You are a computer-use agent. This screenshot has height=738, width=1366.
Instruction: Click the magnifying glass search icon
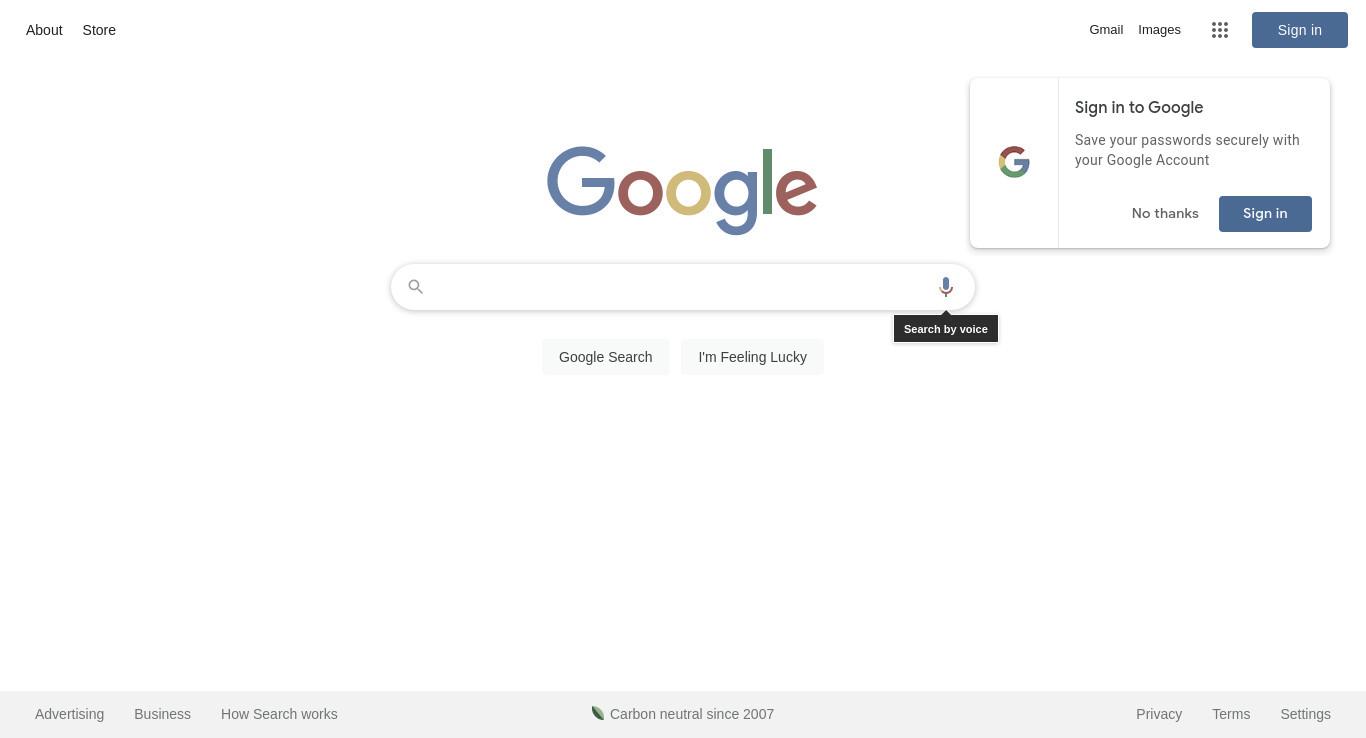416,287
